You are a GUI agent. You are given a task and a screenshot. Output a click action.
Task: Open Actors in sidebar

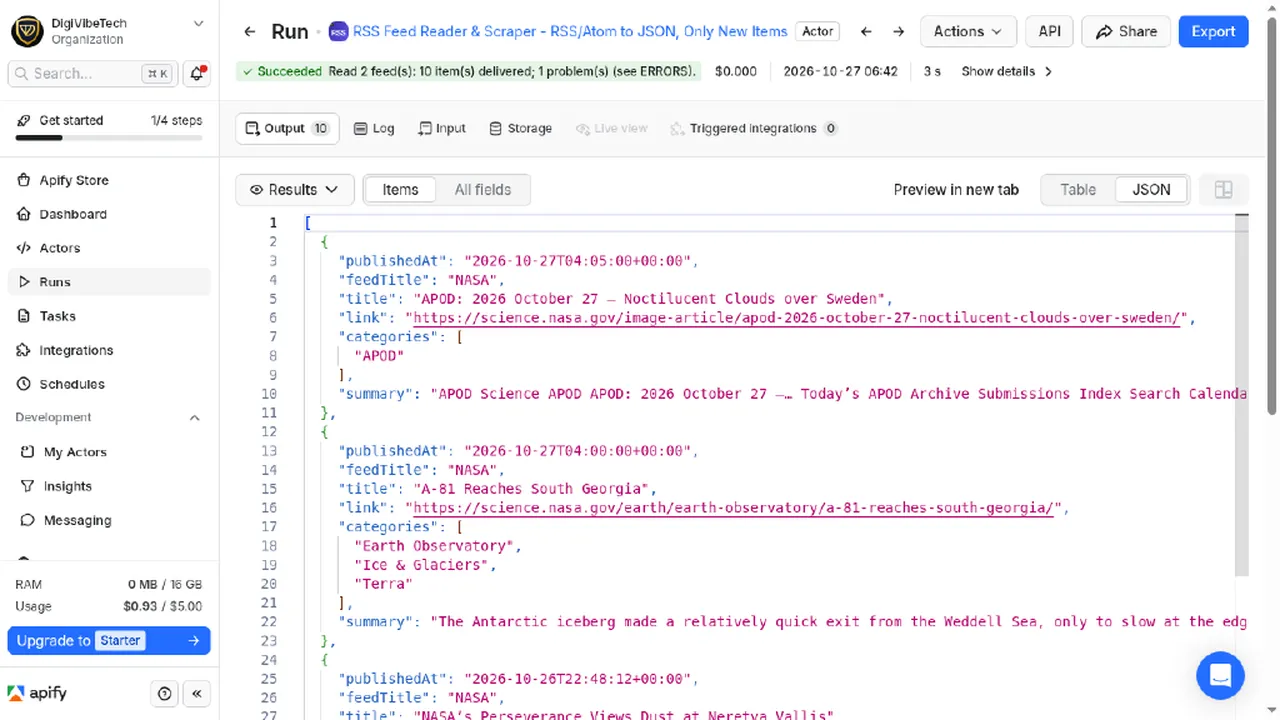tap(110, 248)
